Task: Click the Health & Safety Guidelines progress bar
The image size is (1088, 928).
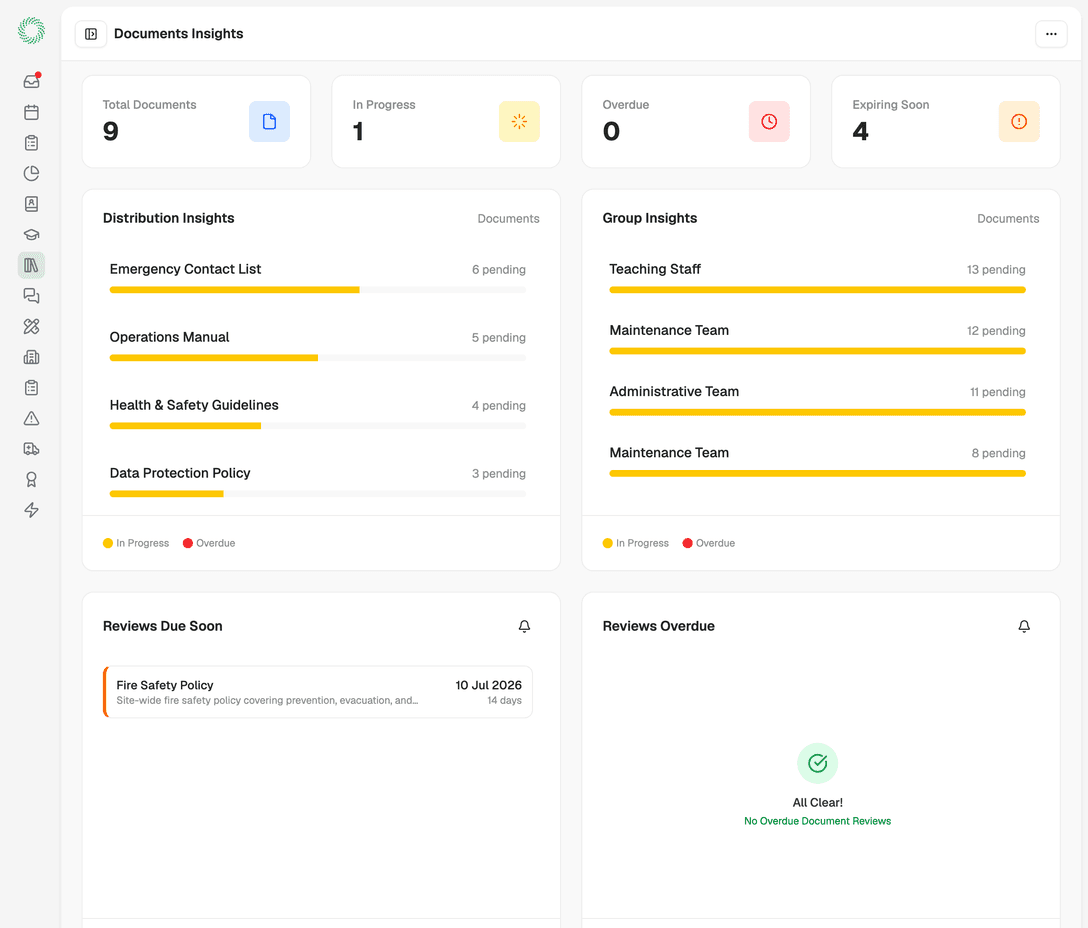Action: [318, 426]
